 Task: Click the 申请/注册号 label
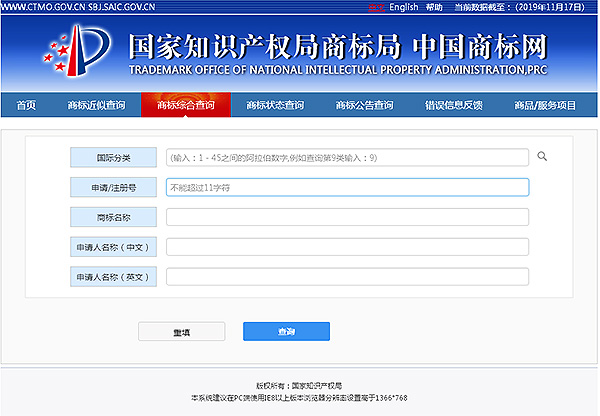[x=113, y=187]
